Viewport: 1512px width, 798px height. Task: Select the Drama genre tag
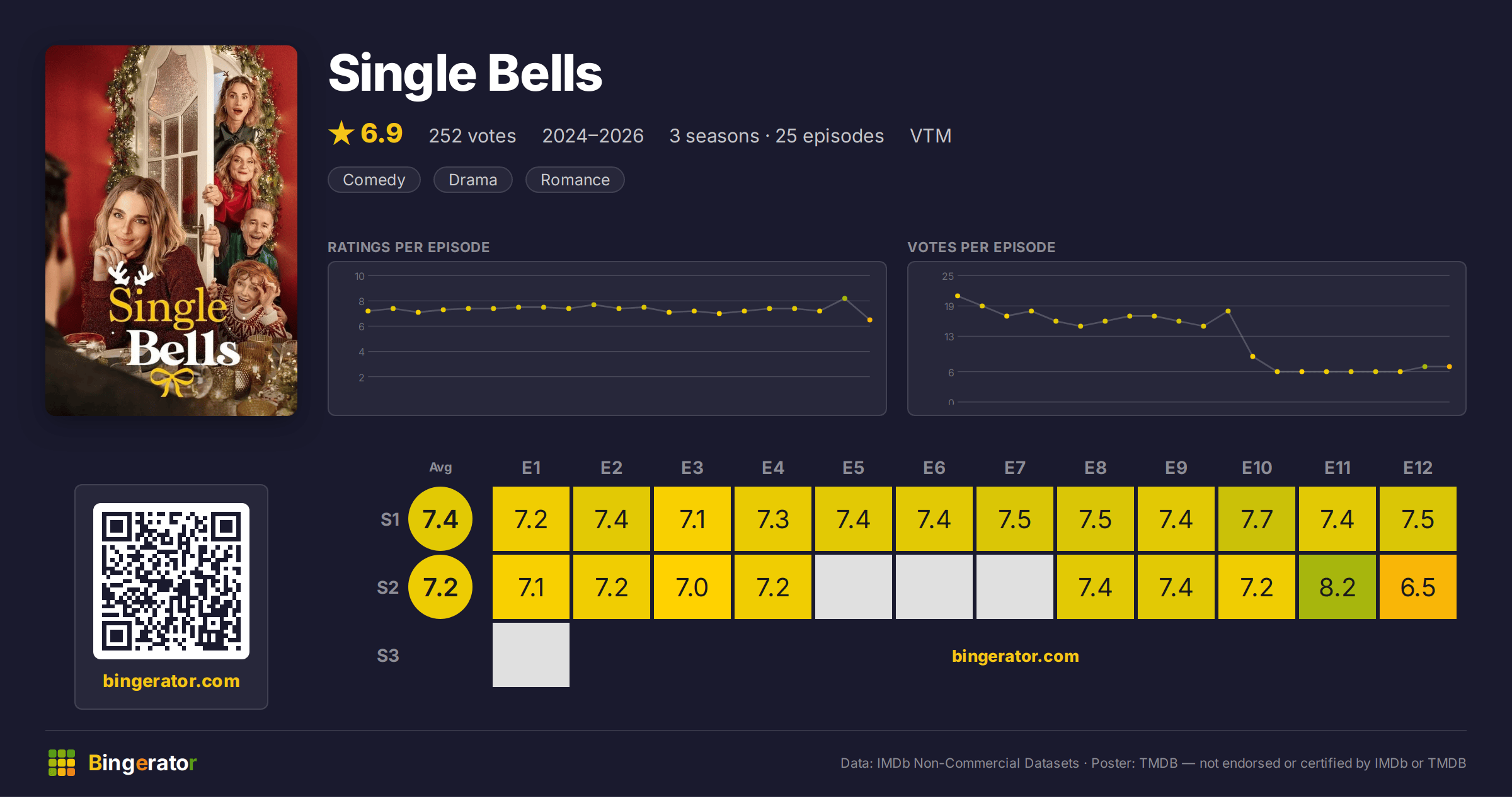pos(473,180)
